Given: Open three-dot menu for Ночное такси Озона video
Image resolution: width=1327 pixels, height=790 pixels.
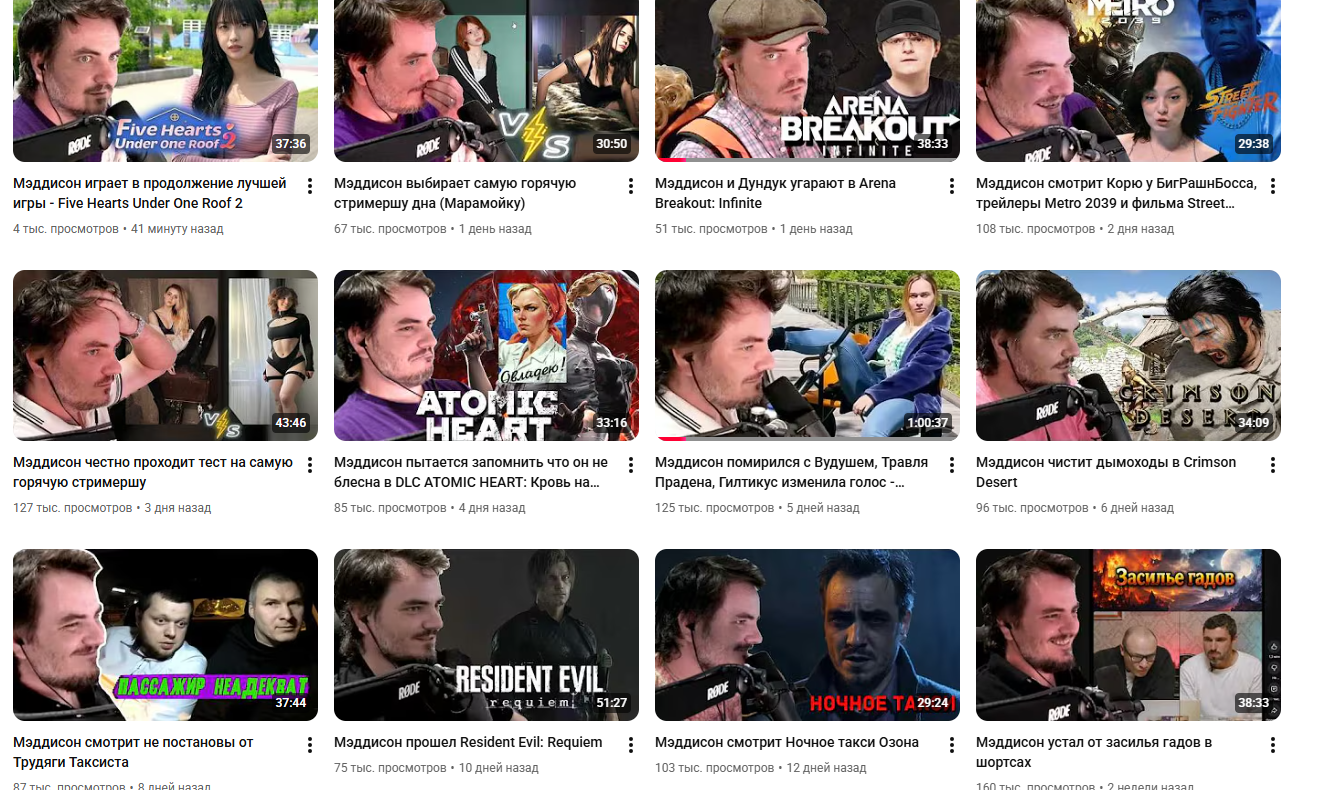Looking at the screenshot, I should 952,745.
